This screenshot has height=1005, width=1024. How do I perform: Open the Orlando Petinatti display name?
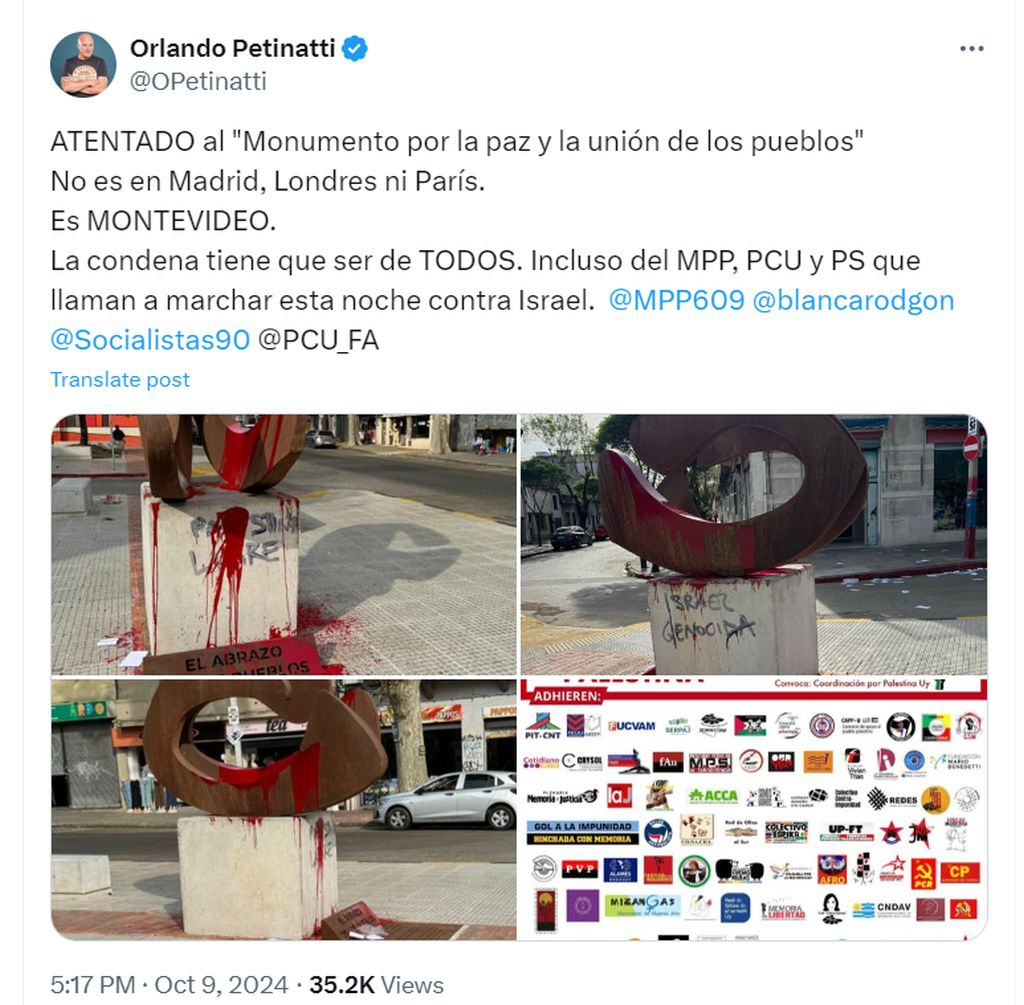click(232, 48)
